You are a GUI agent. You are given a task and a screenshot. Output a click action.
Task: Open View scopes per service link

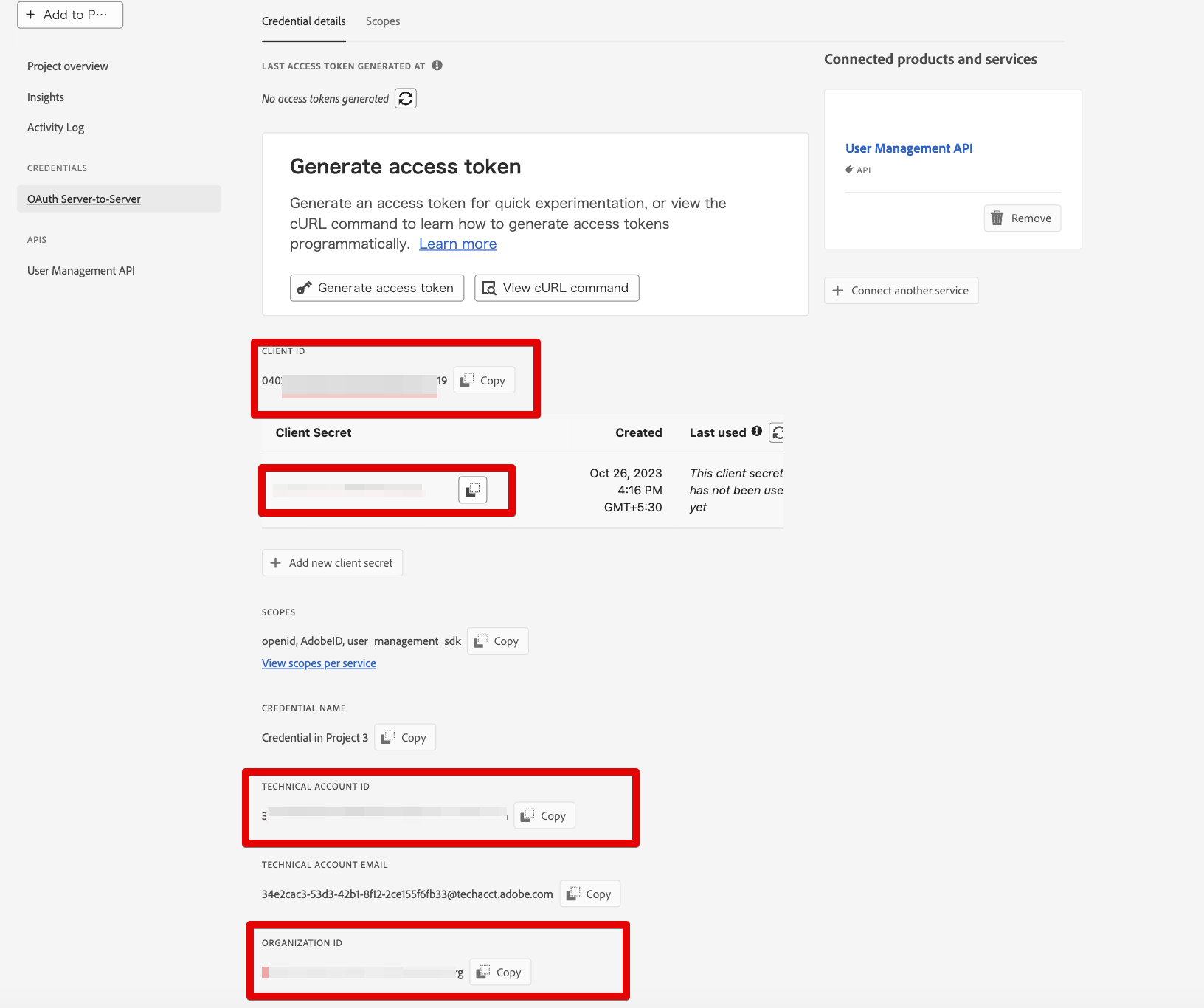pyautogui.click(x=319, y=663)
